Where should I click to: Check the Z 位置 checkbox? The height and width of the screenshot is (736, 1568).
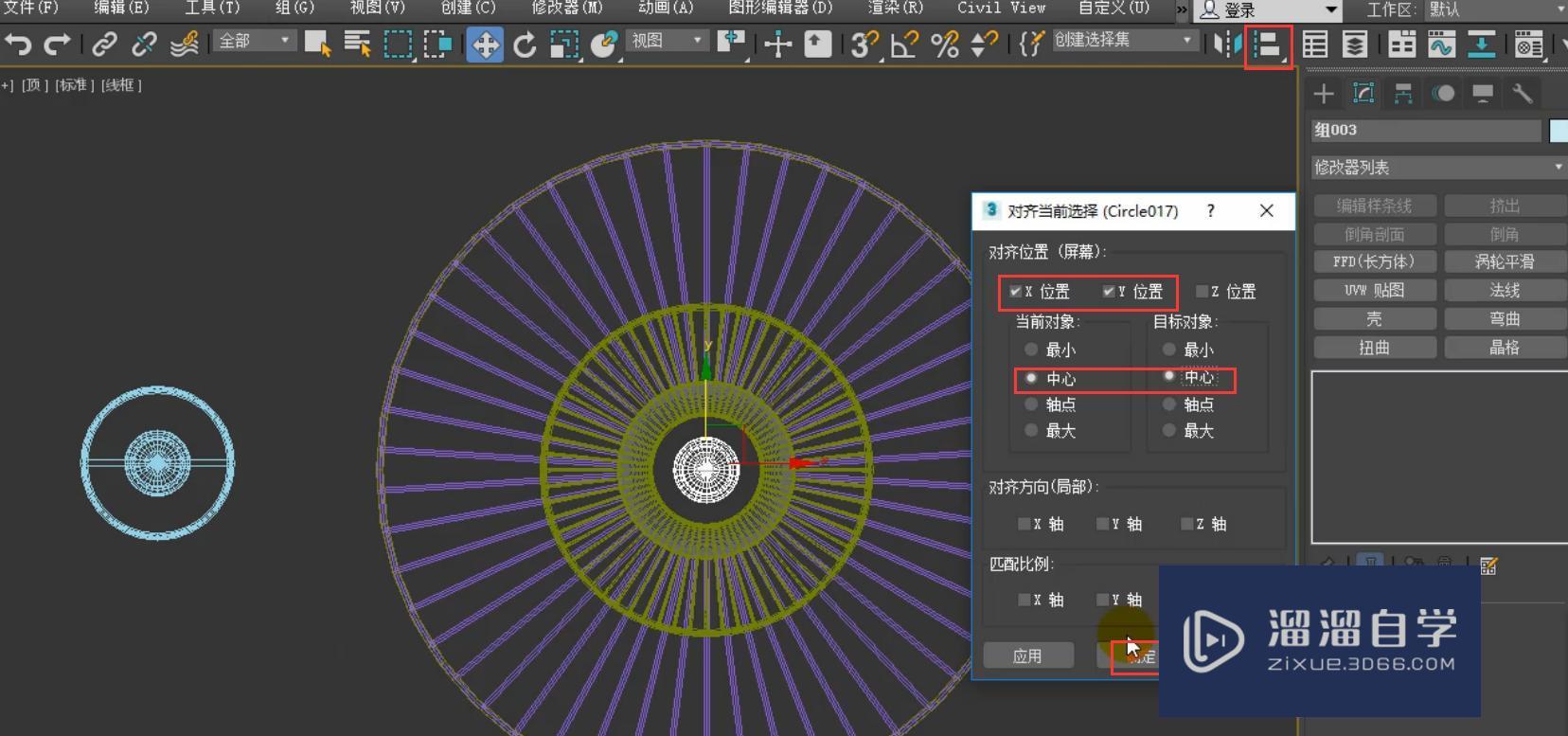(1202, 292)
